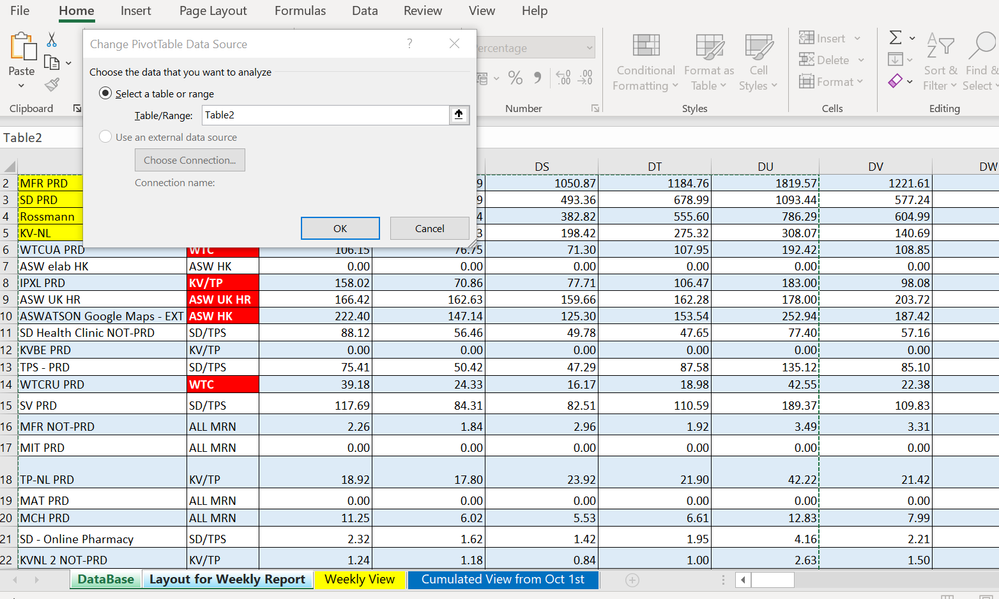Select the 'Select a table or range' option
Image resolution: width=999 pixels, height=599 pixels.
click(x=105, y=93)
